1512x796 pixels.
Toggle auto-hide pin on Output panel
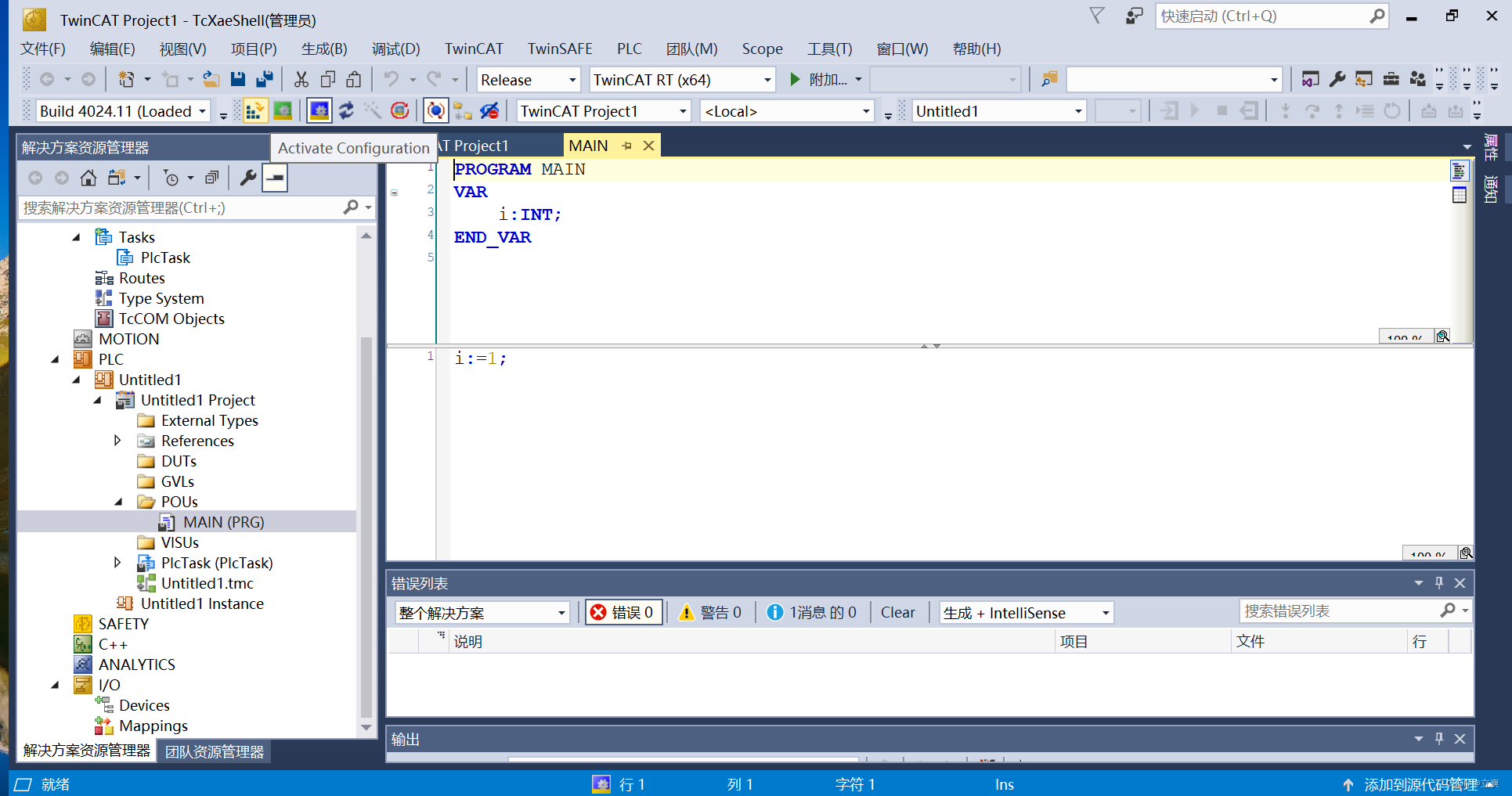pyautogui.click(x=1439, y=739)
